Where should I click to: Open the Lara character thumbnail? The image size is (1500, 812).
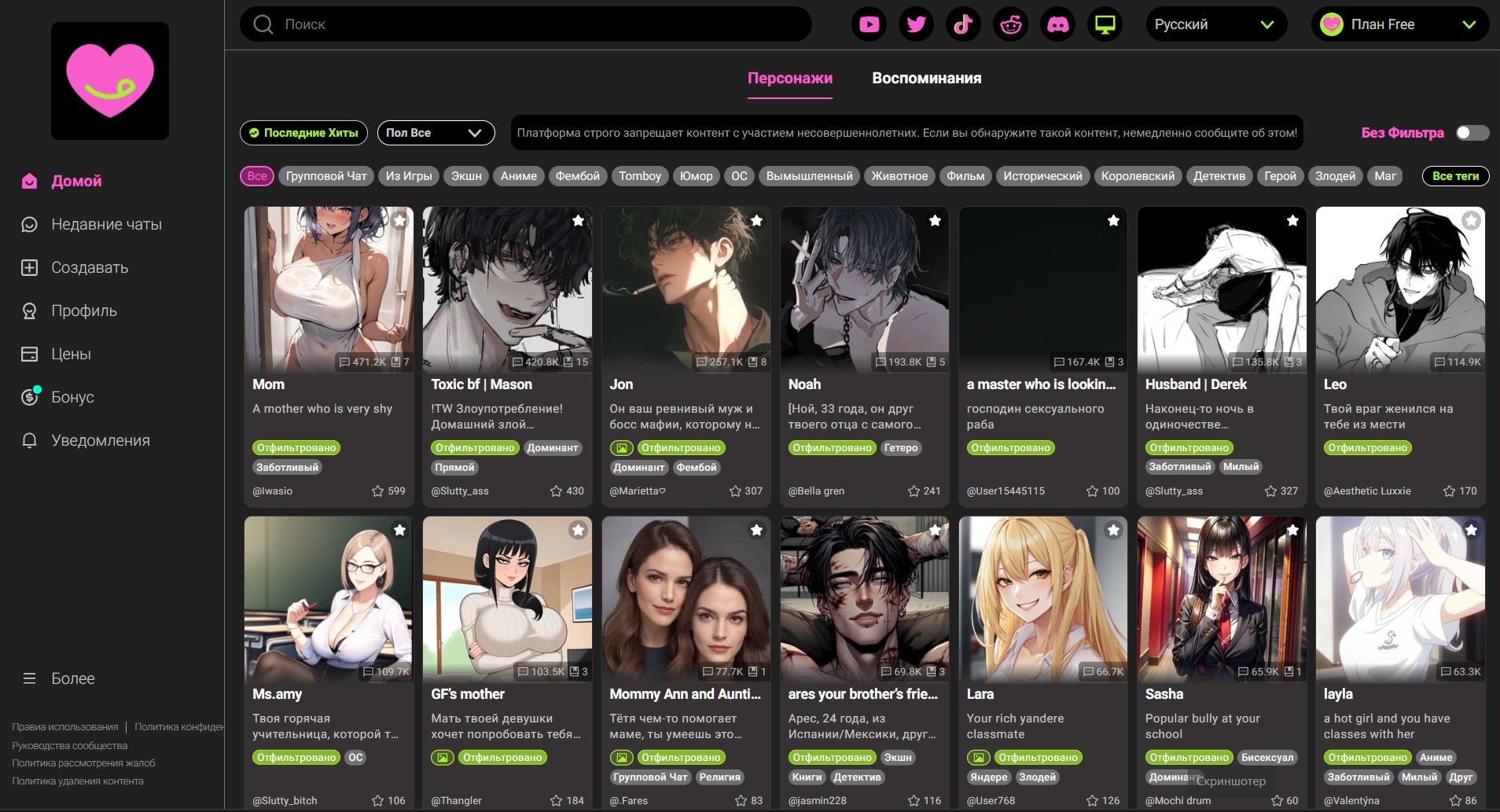tap(1042, 599)
